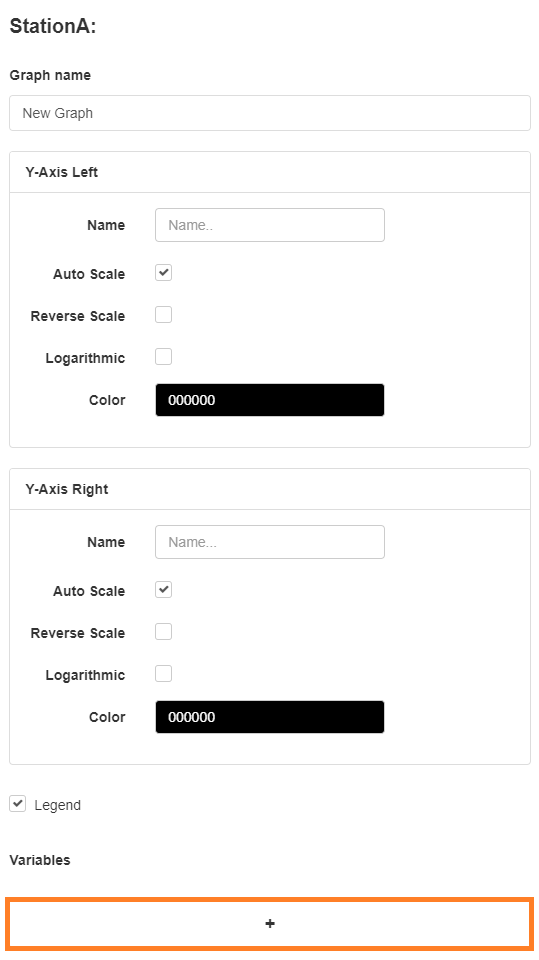
Task: Click the Y-Axis Right Name field
Action: pyautogui.click(x=270, y=542)
